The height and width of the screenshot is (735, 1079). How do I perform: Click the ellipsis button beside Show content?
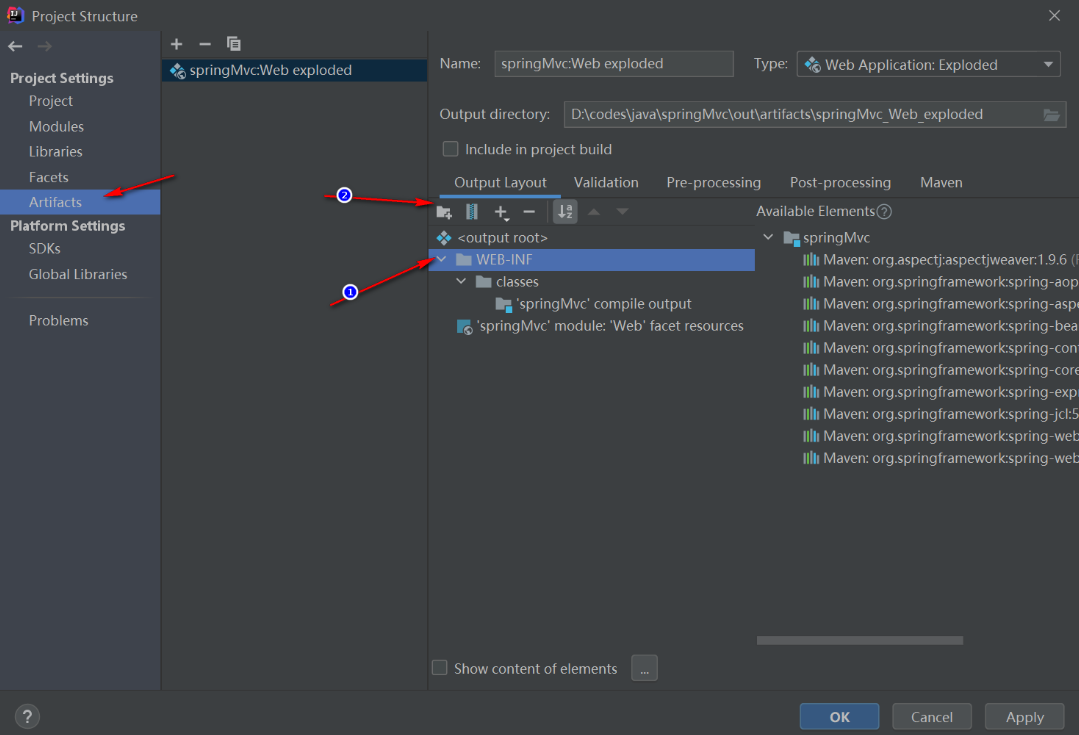pos(644,668)
